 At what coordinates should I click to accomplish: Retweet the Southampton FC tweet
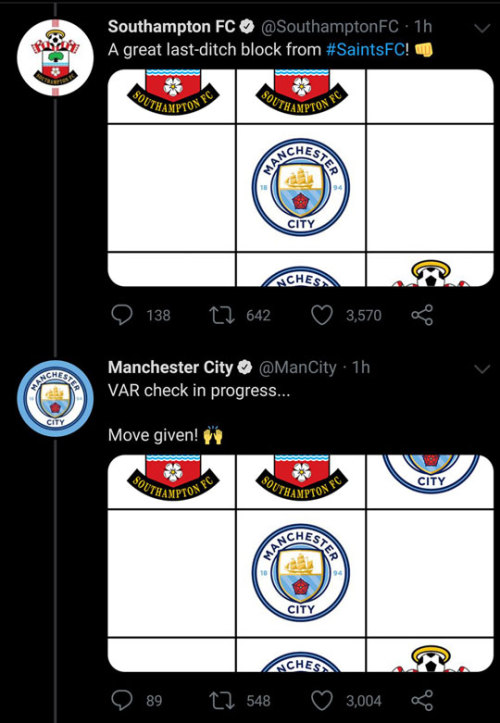coord(222,315)
